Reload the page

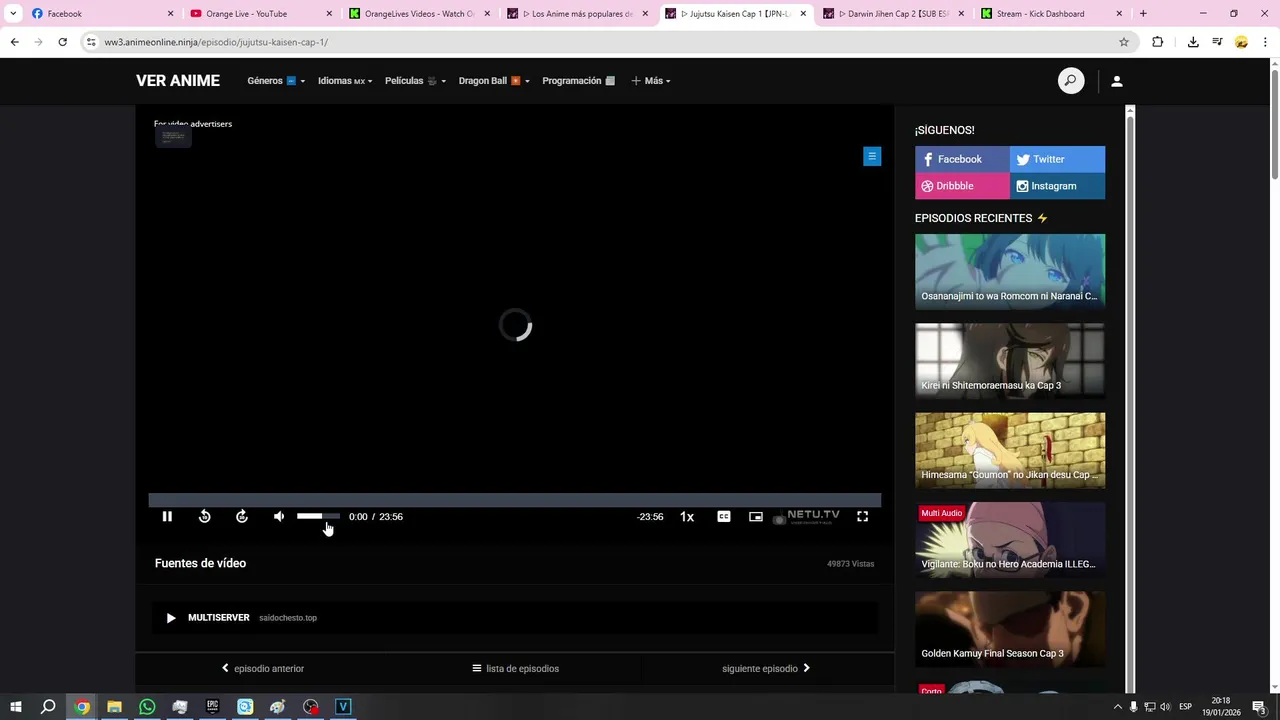62,42
